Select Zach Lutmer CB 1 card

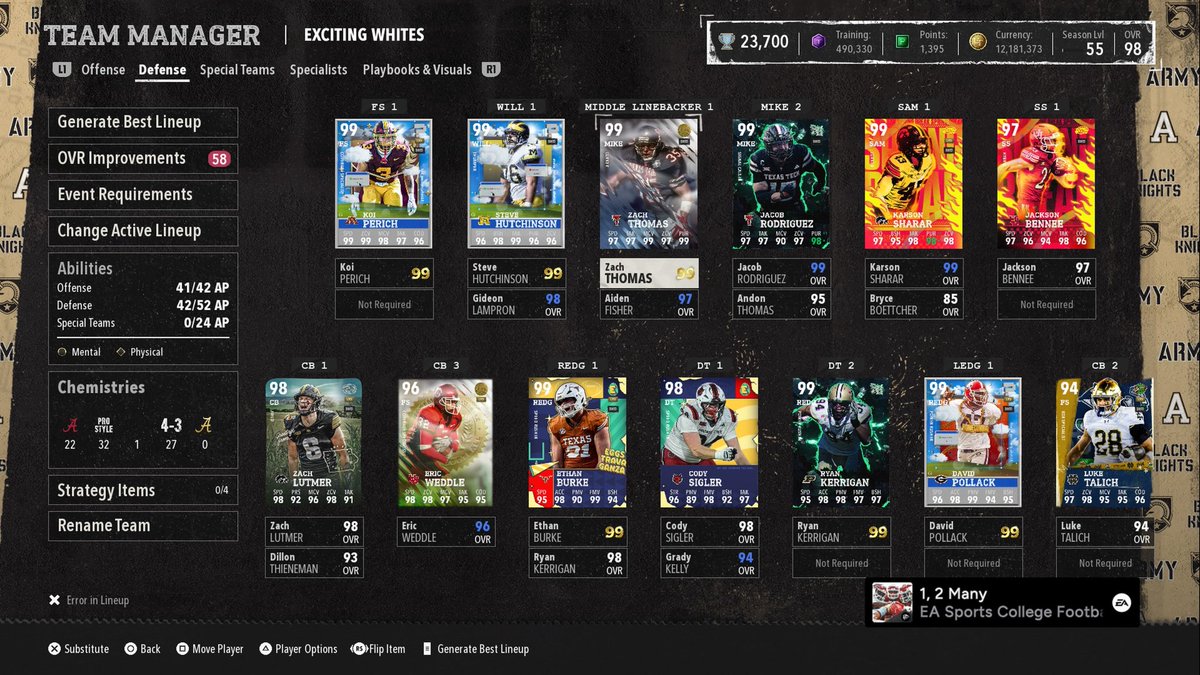click(x=314, y=442)
